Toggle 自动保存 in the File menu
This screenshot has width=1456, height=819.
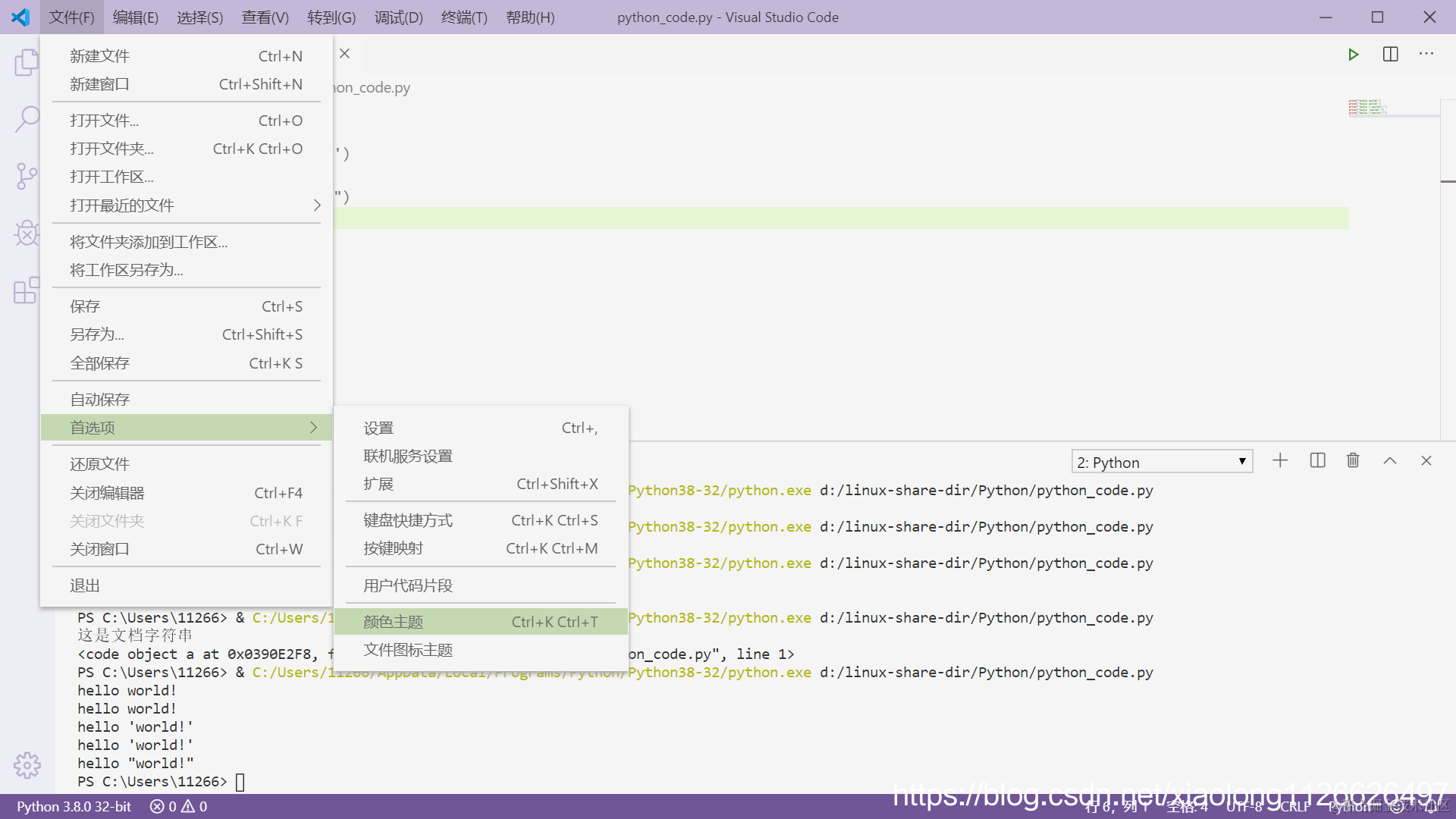187,400
